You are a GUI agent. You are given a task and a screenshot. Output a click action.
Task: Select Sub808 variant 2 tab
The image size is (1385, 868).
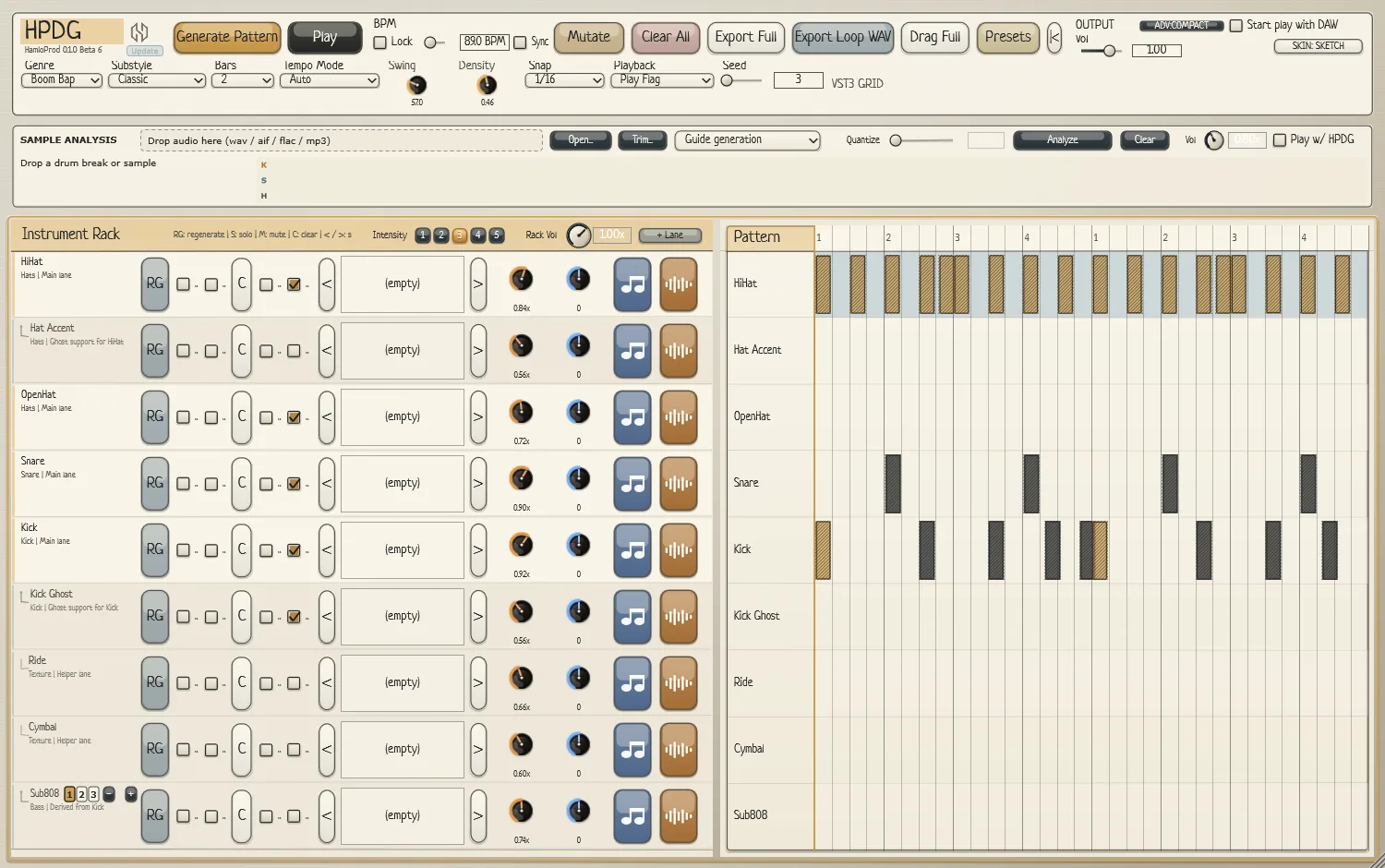point(81,795)
